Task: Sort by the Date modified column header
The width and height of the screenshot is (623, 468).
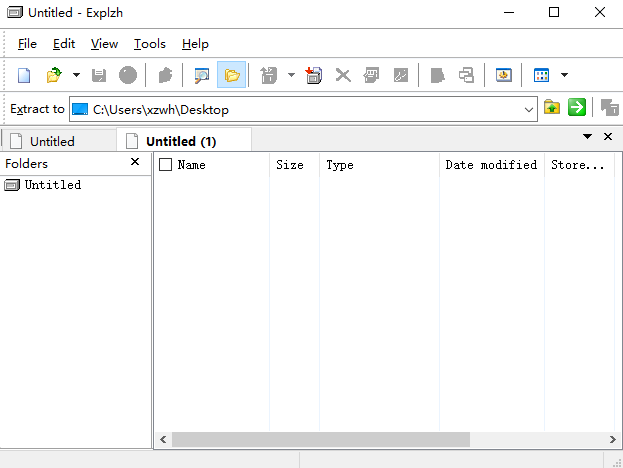Action: point(491,165)
